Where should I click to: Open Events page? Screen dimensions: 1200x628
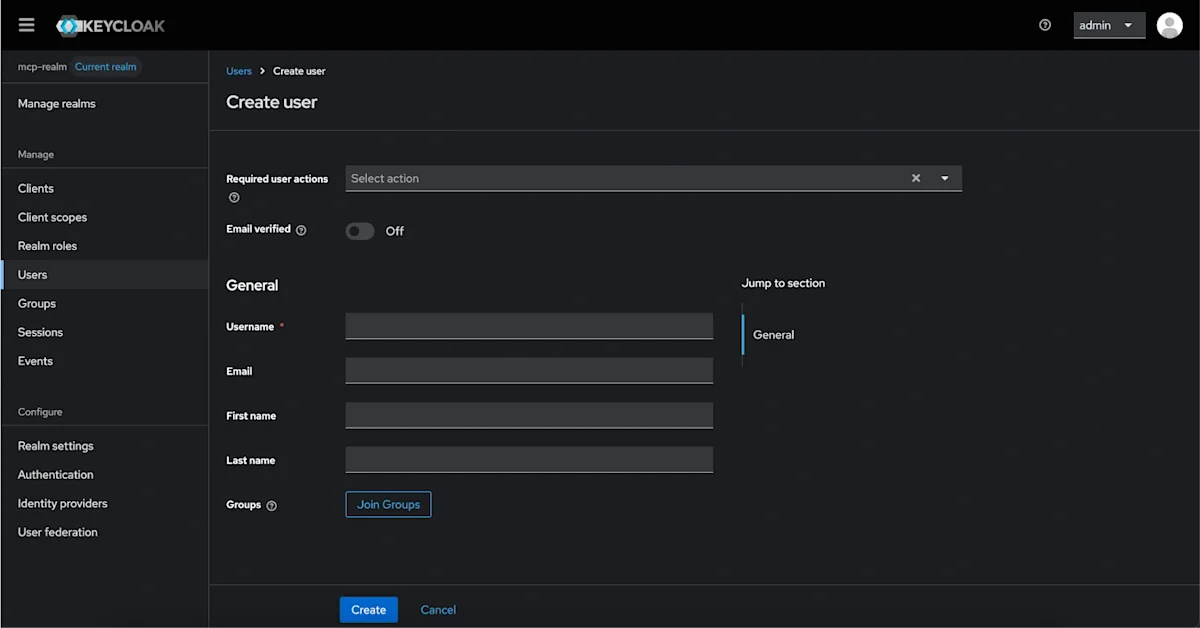click(x=35, y=361)
